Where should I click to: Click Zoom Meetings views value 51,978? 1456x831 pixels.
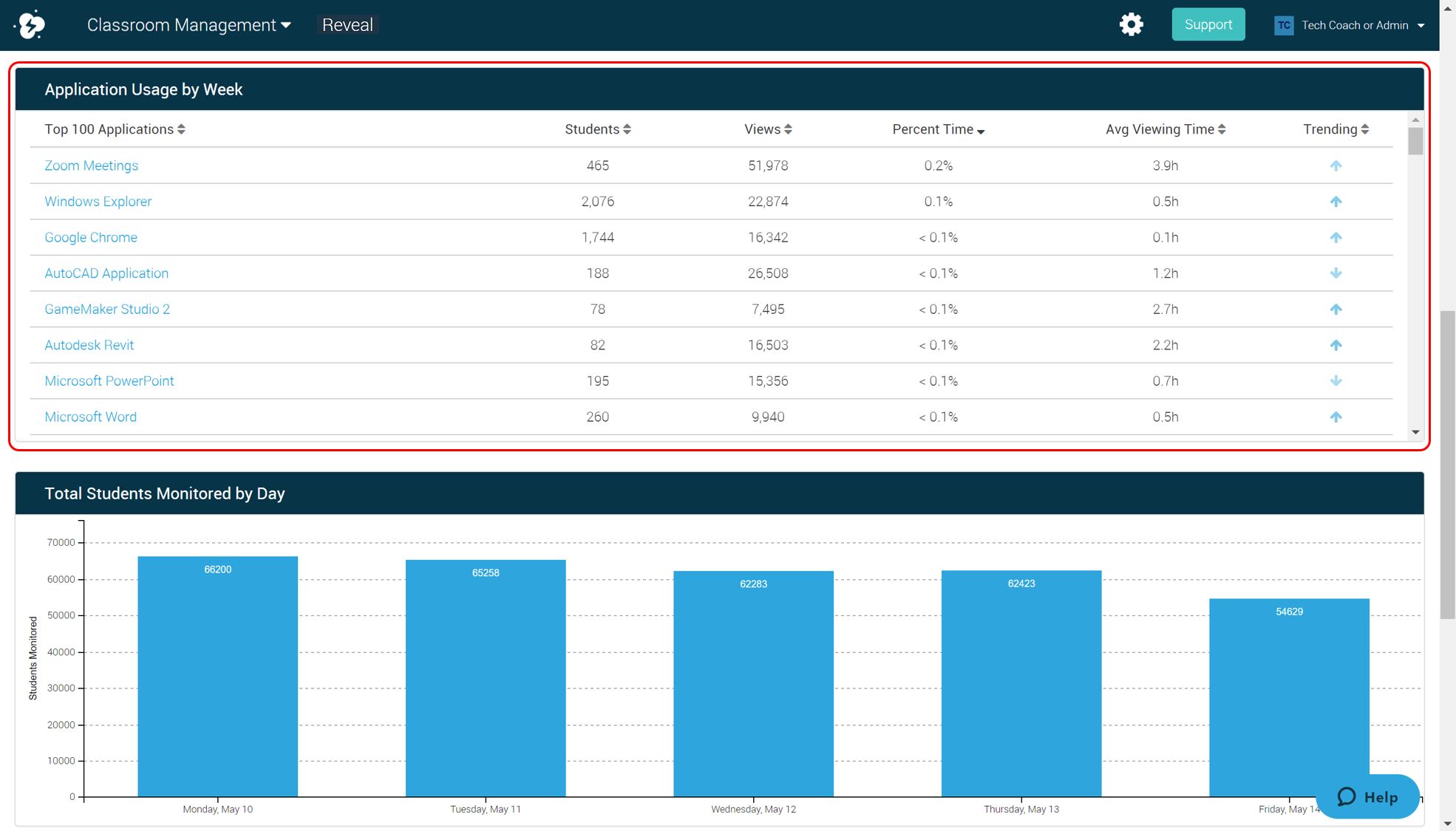(768, 165)
